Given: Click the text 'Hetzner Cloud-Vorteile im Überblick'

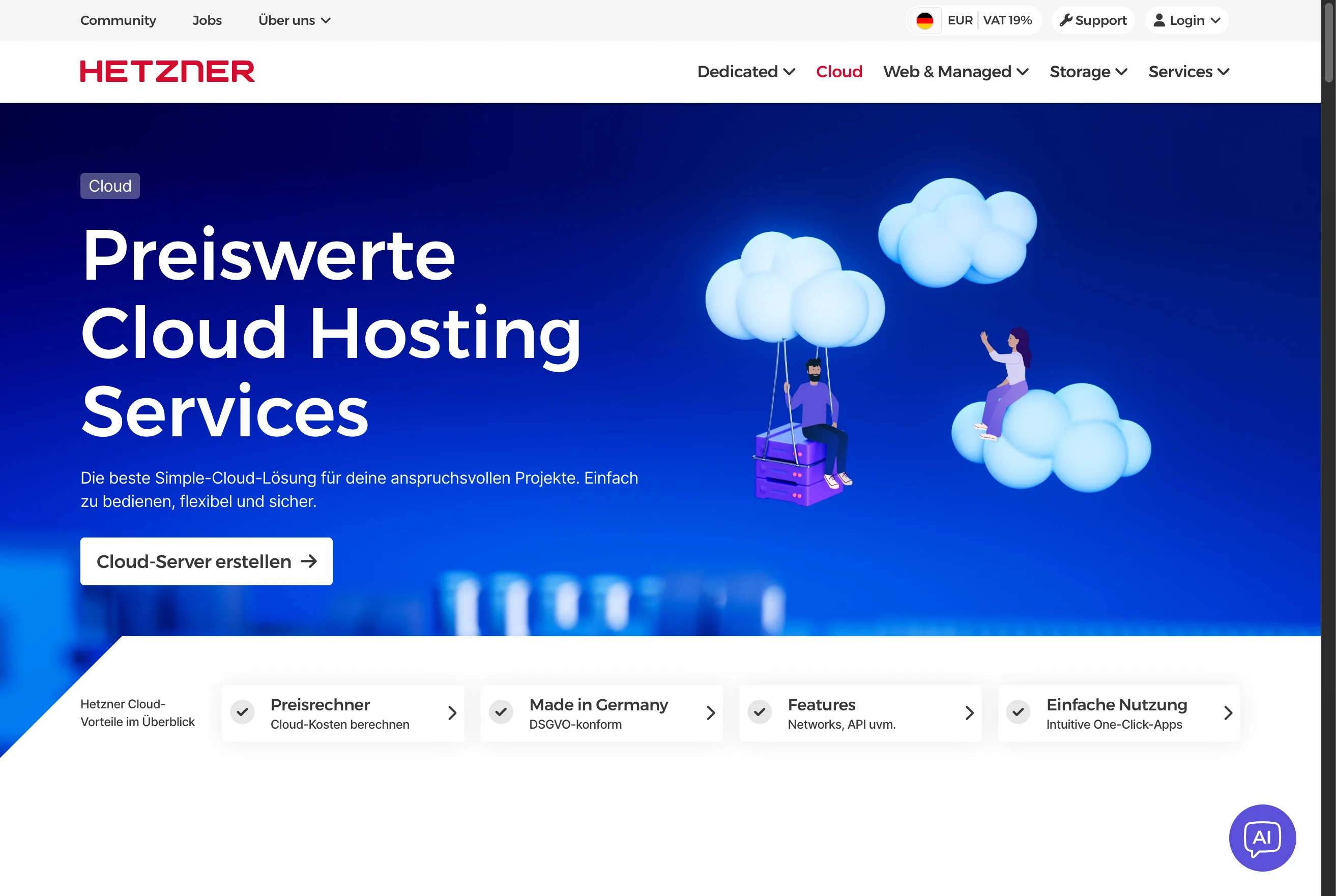Looking at the screenshot, I should pos(137,712).
